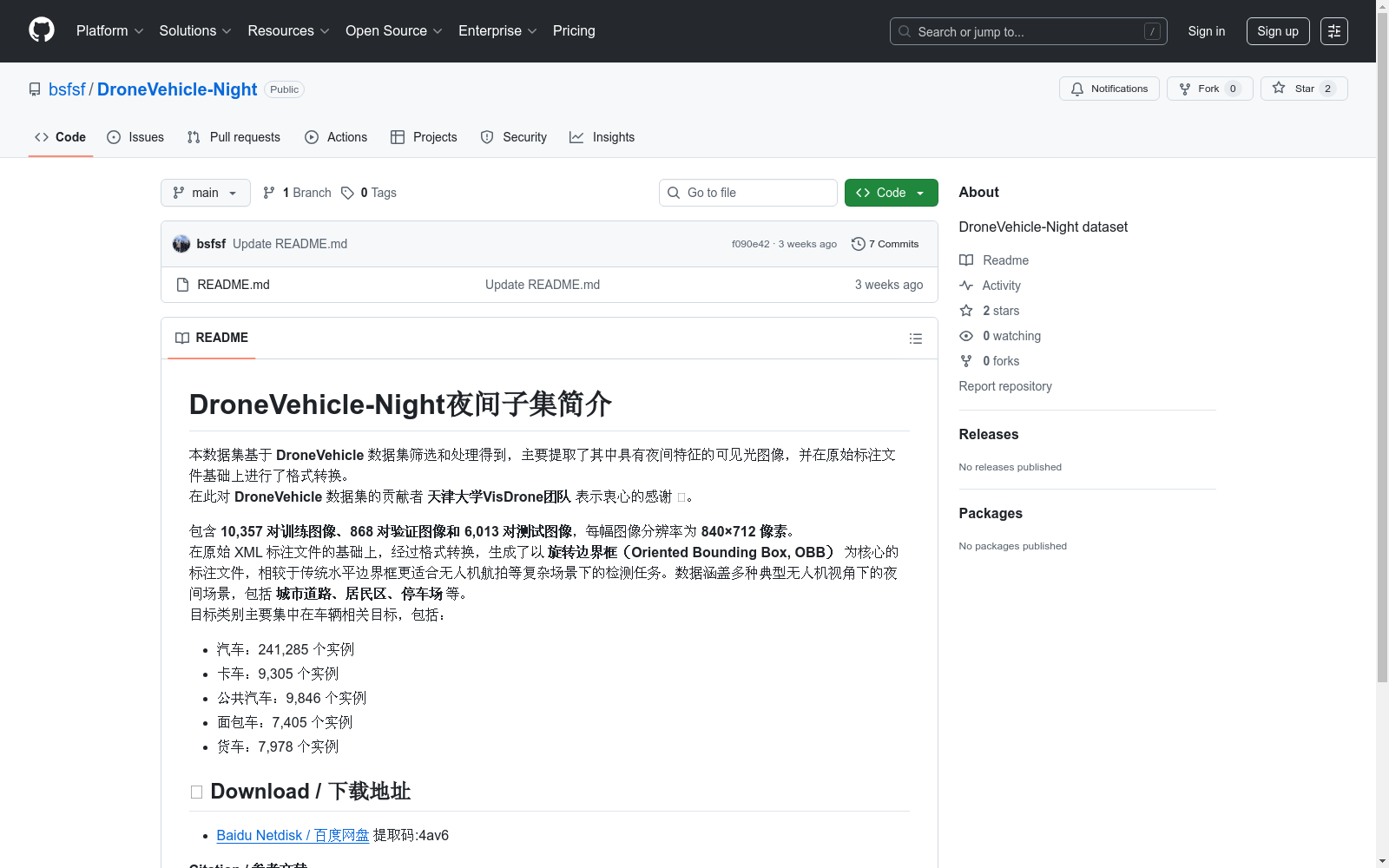Open bsfsf avatar in commit row
The width and height of the screenshot is (1389, 868).
coord(181,244)
